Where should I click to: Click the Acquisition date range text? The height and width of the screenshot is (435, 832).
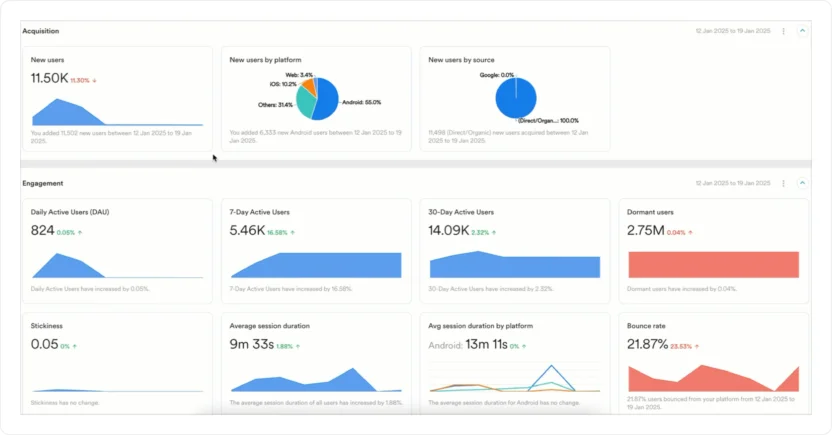733,31
